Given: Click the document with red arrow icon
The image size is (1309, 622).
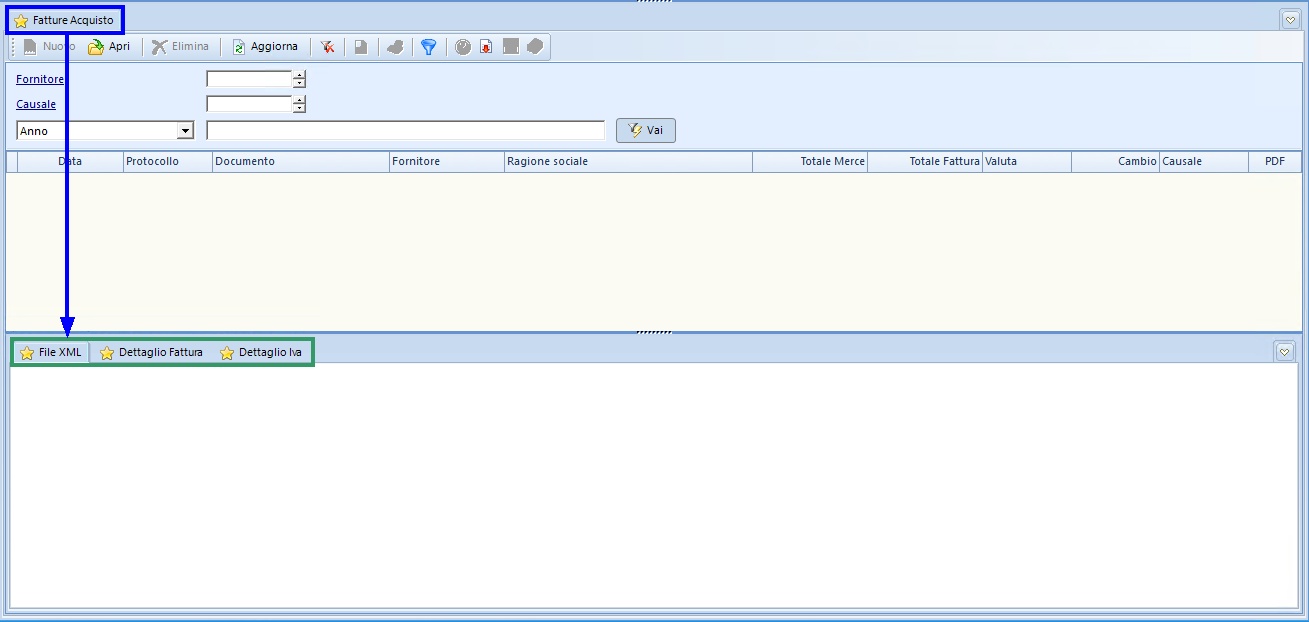Looking at the screenshot, I should tap(487, 47).
